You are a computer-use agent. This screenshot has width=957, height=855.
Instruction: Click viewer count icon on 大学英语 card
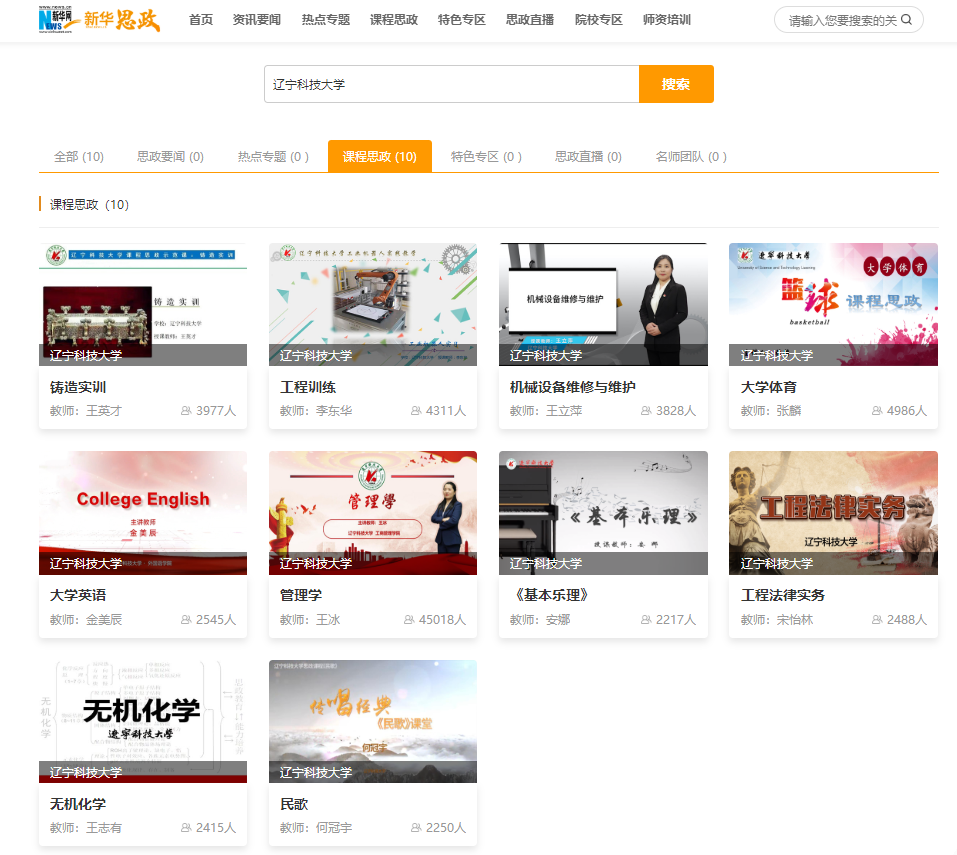[186, 619]
